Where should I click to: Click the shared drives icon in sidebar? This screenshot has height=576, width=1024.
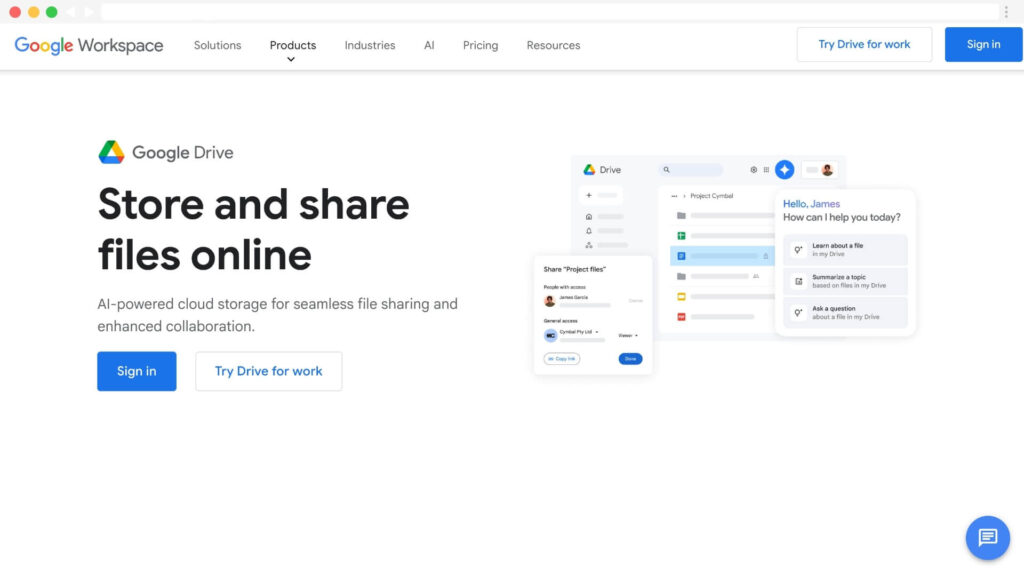tap(589, 245)
